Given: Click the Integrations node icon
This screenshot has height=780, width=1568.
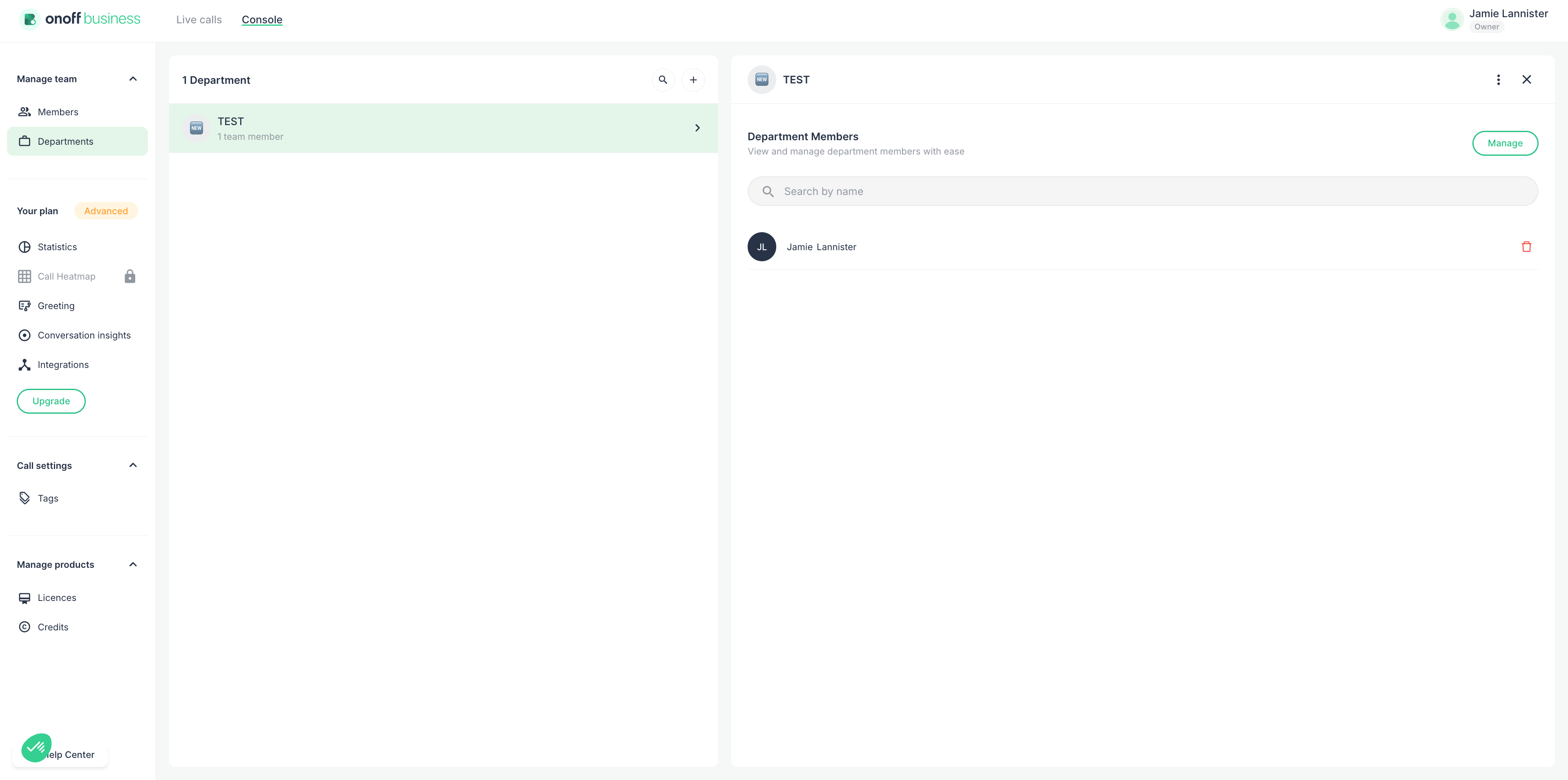Looking at the screenshot, I should coord(25,365).
